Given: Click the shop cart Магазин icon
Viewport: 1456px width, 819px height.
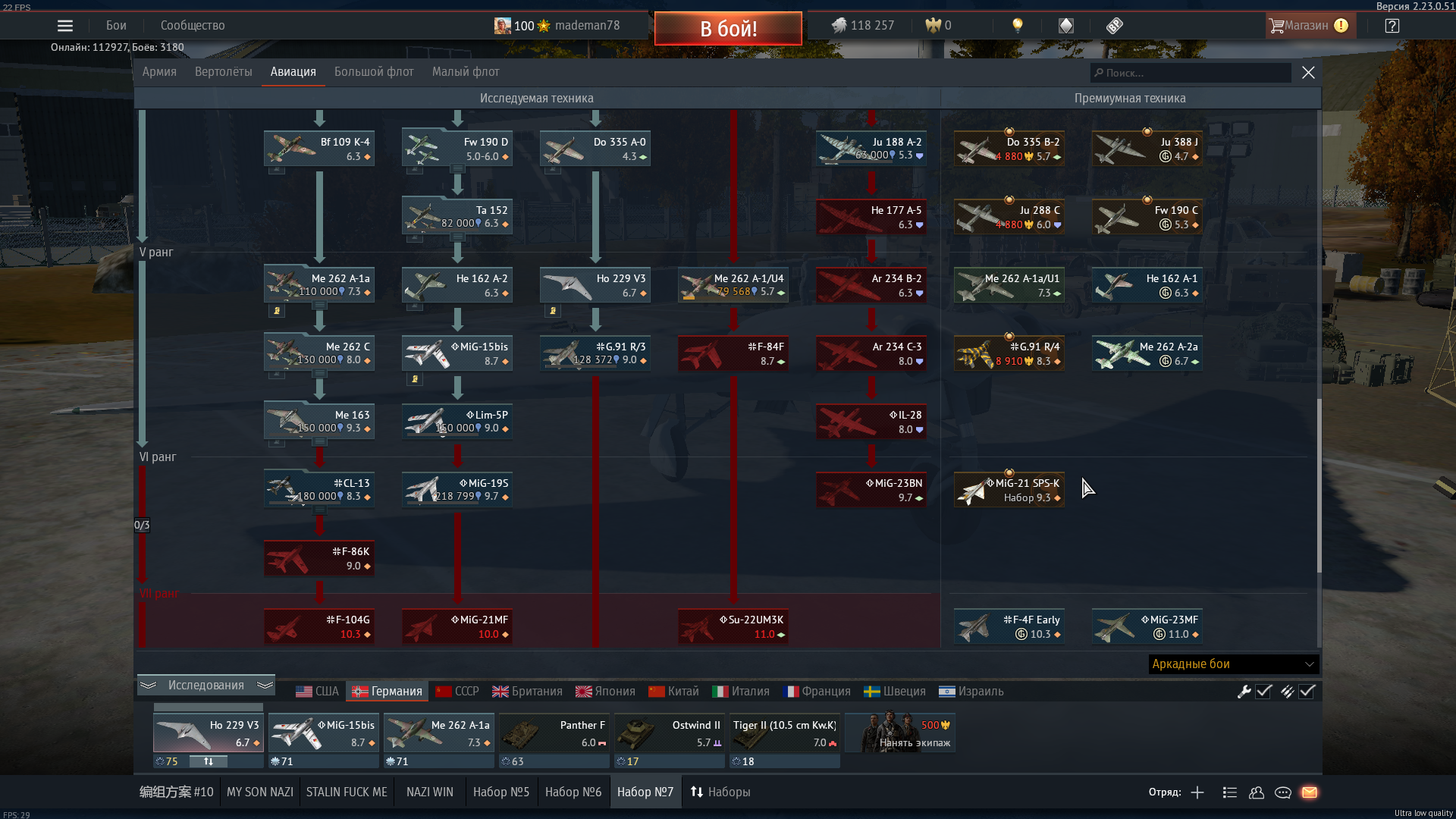Looking at the screenshot, I should click(1277, 25).
